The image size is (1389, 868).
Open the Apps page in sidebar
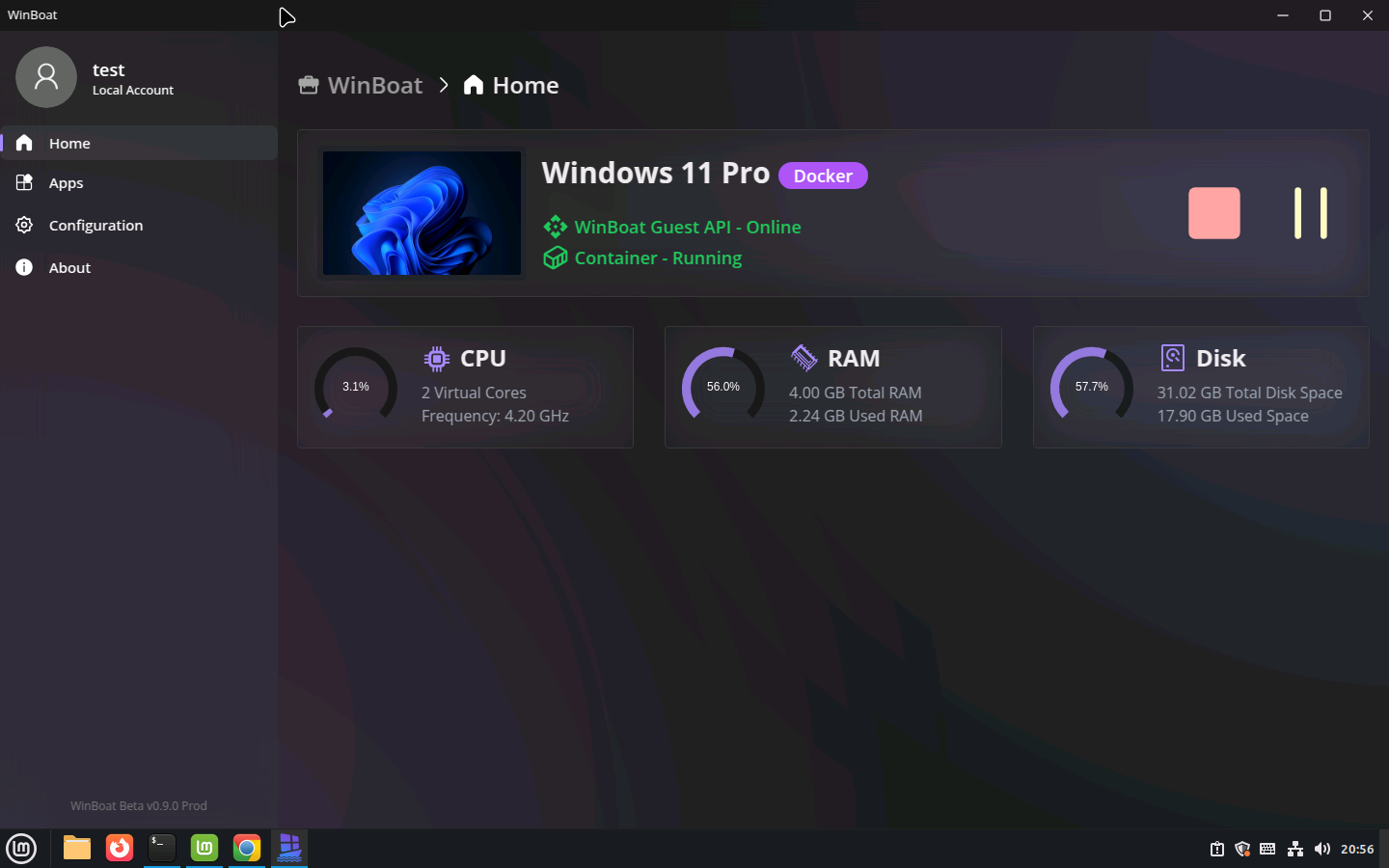[66, 183]
